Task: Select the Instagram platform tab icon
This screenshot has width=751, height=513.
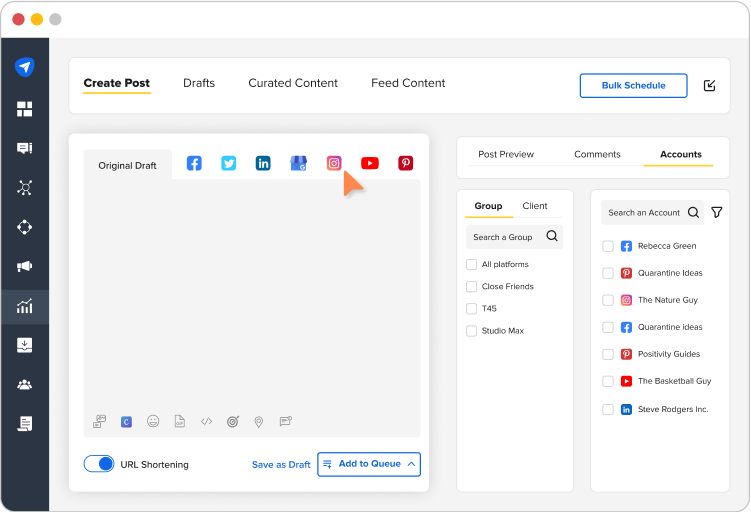Action: point(334,163)
